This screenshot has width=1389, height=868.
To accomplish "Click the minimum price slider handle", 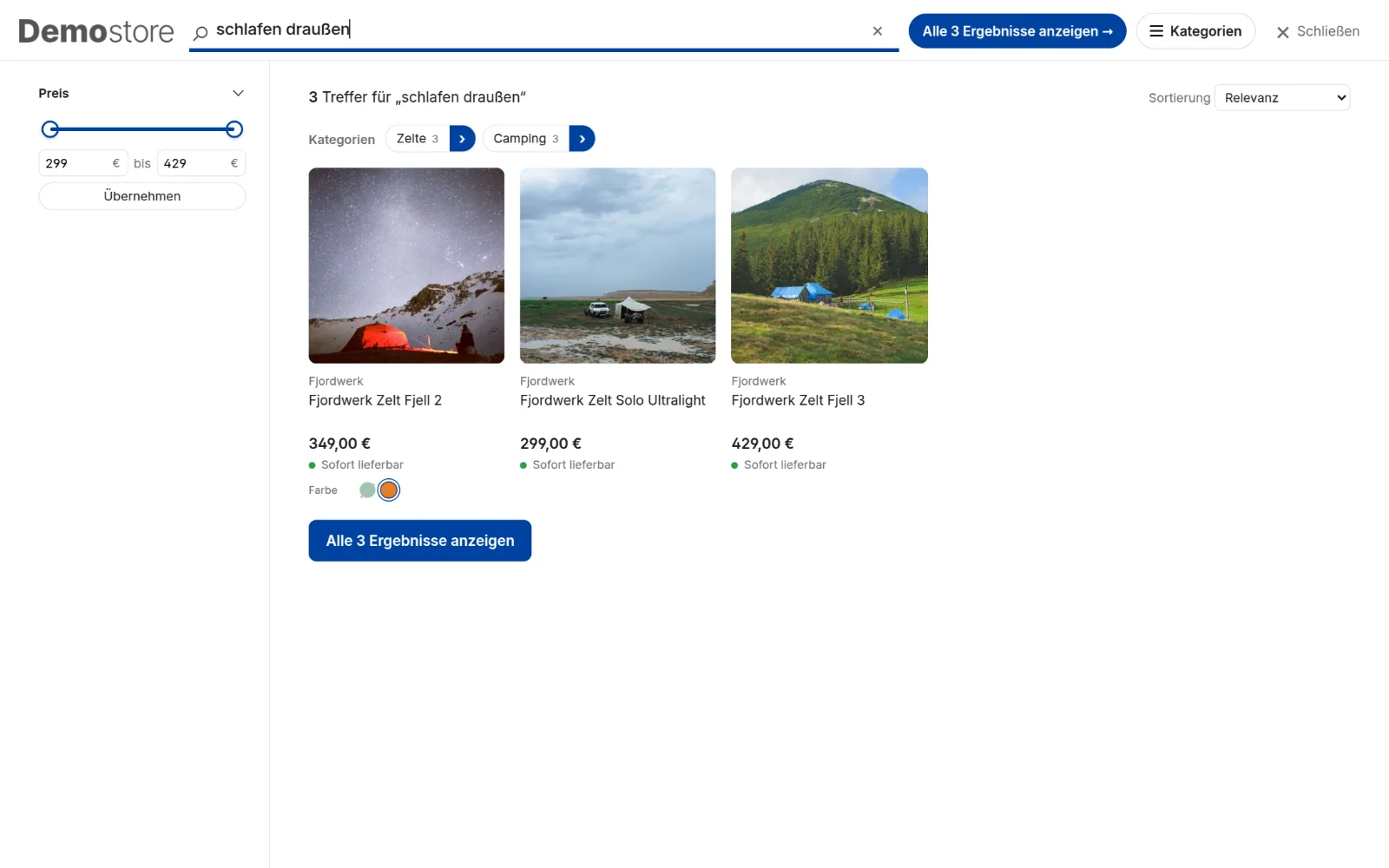I will pyautogui.click(x=50, y=129).
